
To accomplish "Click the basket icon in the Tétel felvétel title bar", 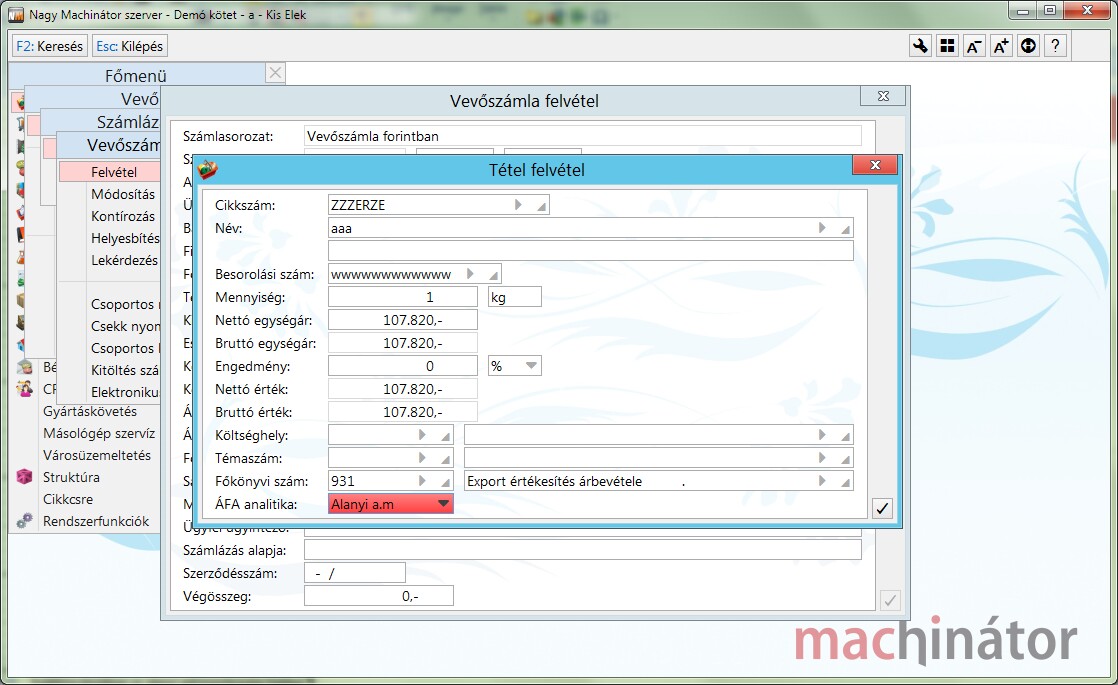I will click(207, 170).
